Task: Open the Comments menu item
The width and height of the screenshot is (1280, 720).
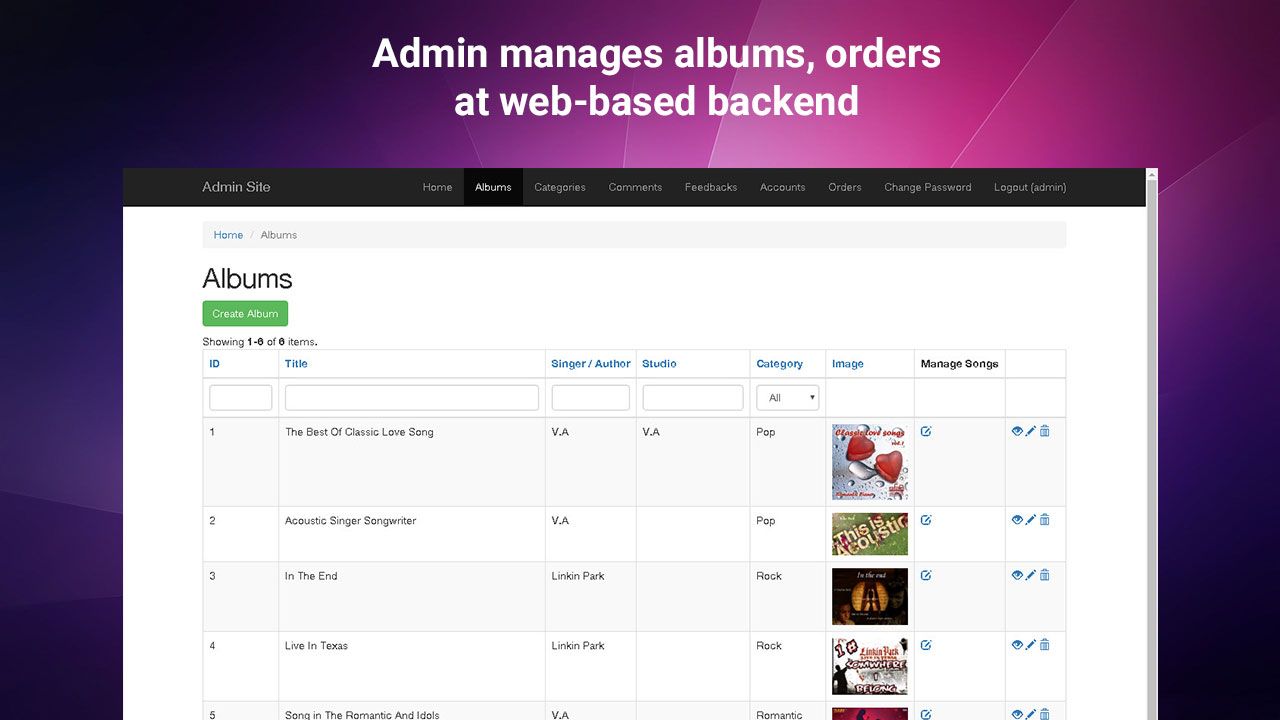Action: (635, 187)
